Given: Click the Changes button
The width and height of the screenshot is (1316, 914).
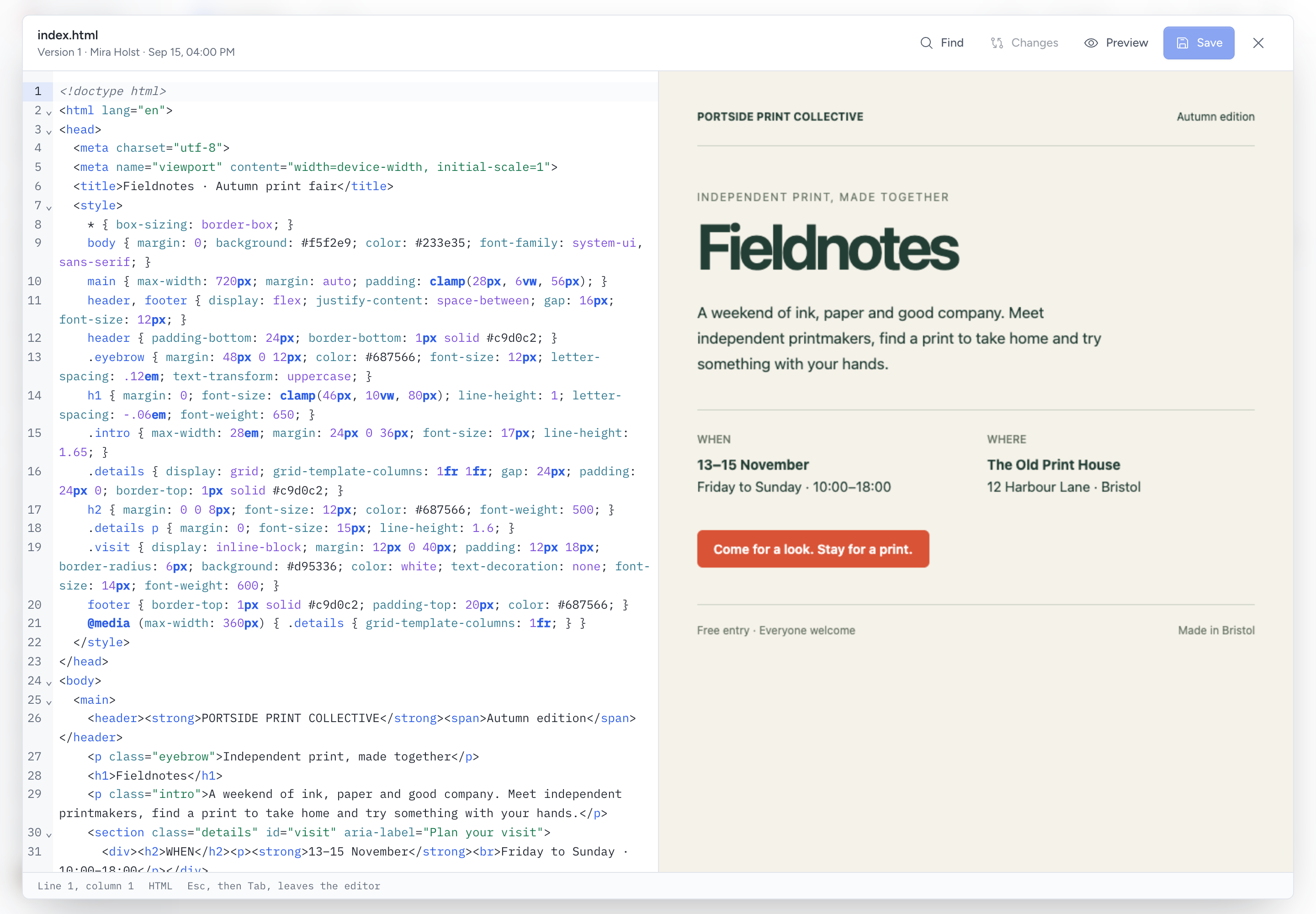Looking at the screenshot, I should pos(1024,43).
